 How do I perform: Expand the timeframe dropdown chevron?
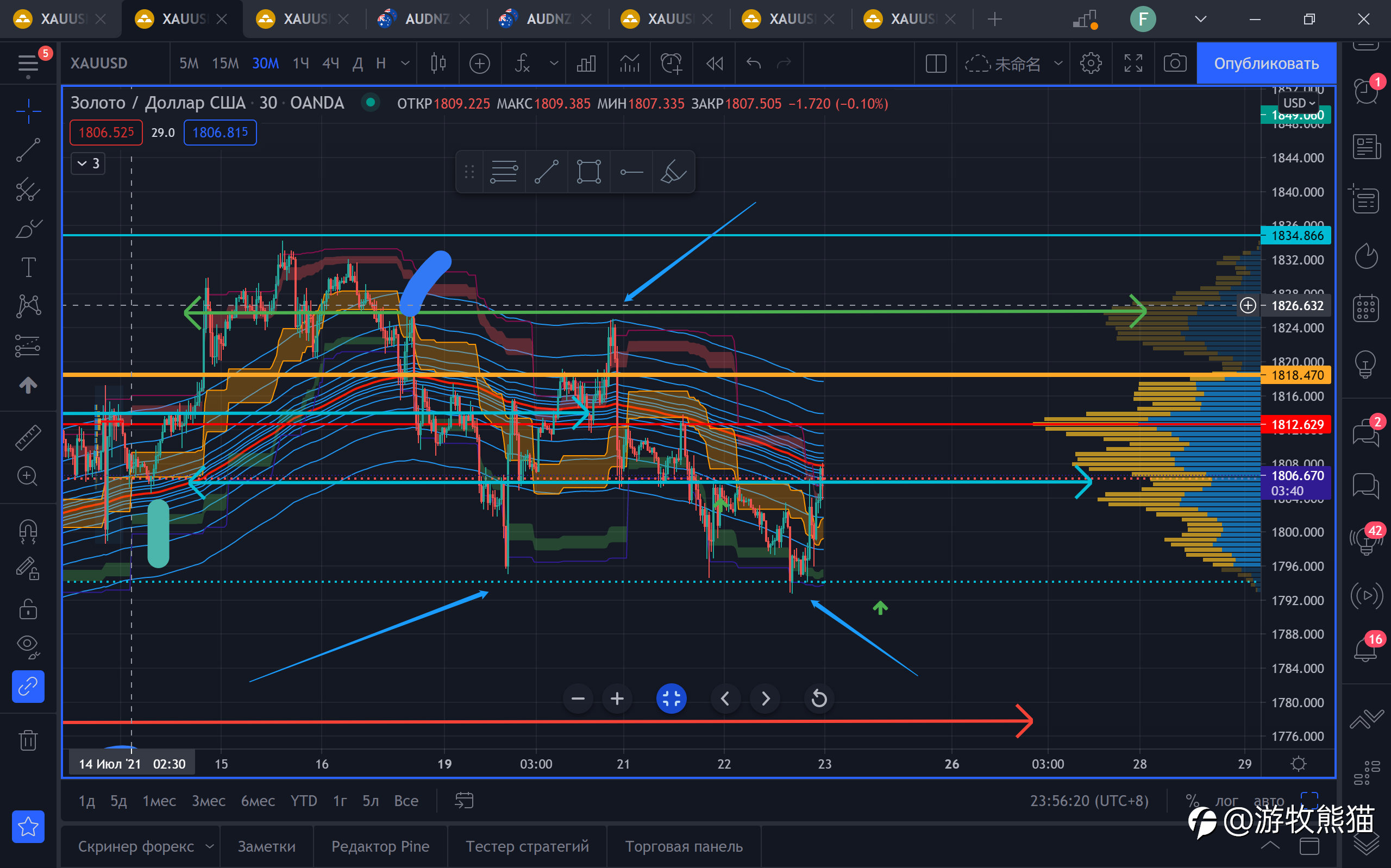pos(405,63)
